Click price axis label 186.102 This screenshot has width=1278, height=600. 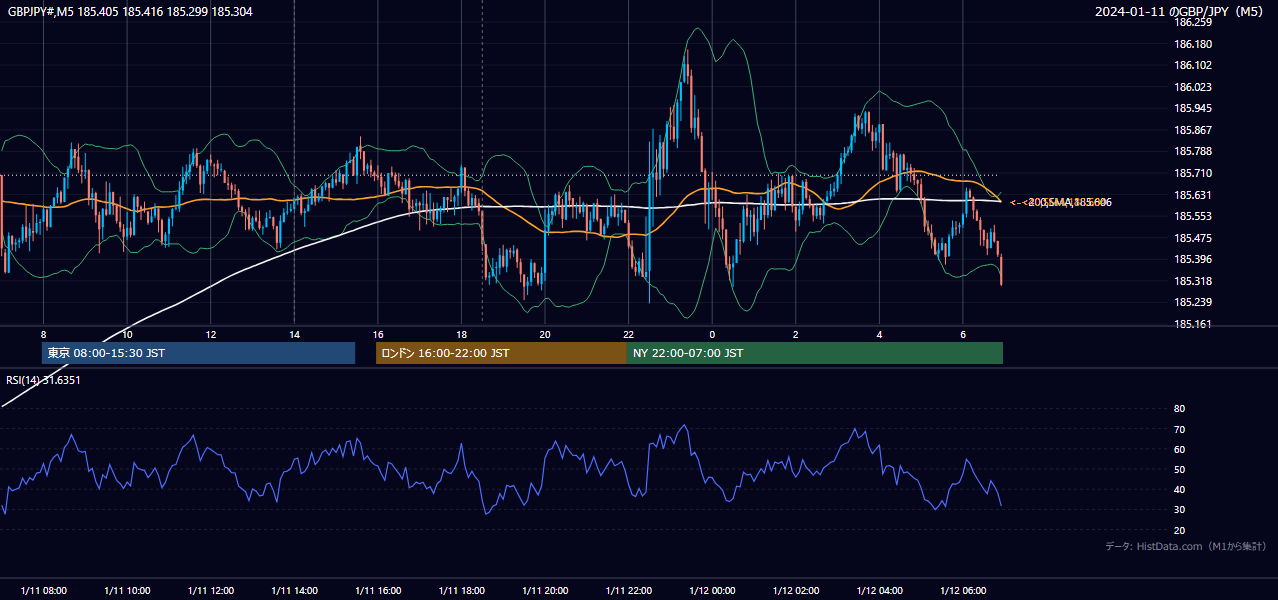[1192, 65]
